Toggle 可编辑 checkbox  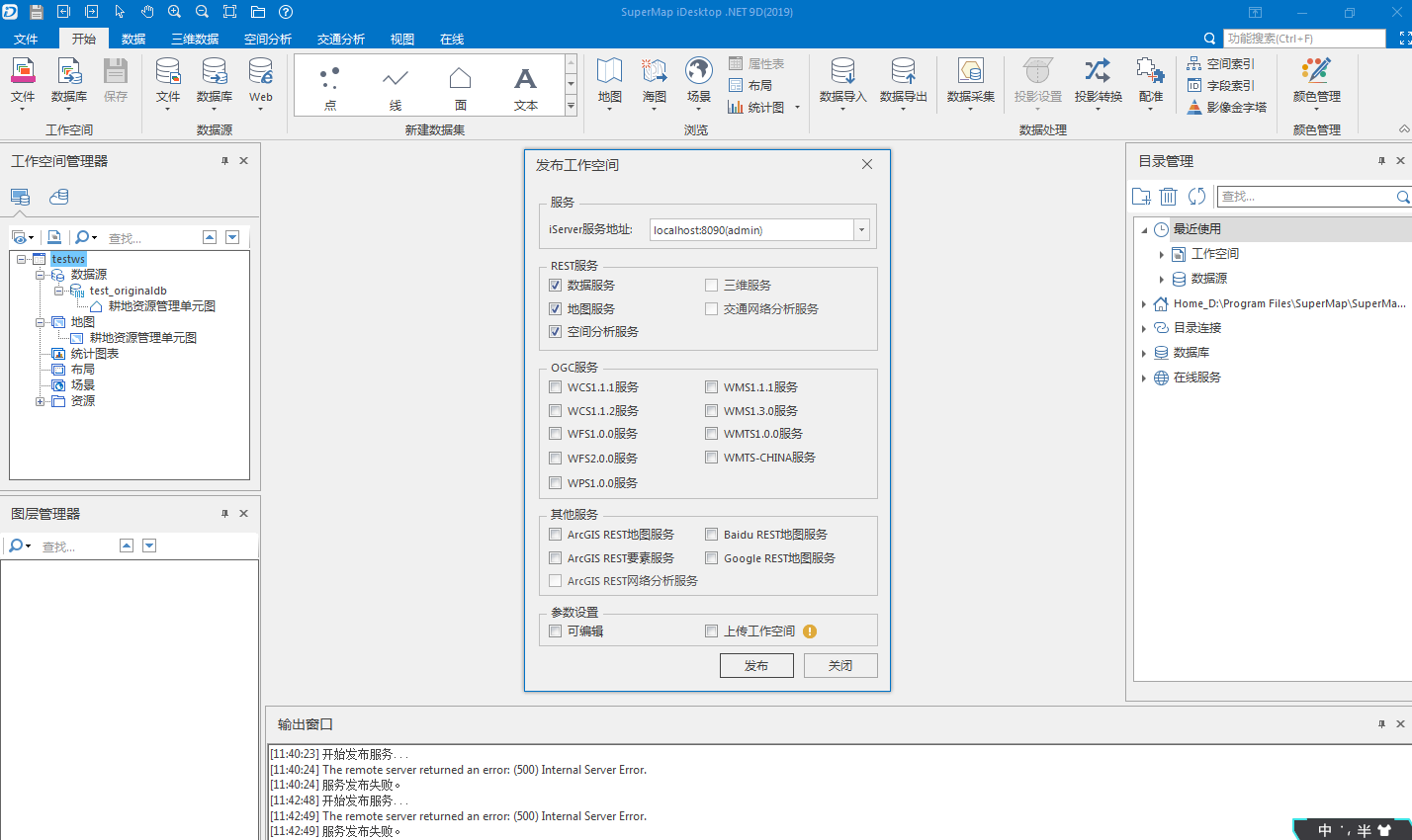[555, 631]
